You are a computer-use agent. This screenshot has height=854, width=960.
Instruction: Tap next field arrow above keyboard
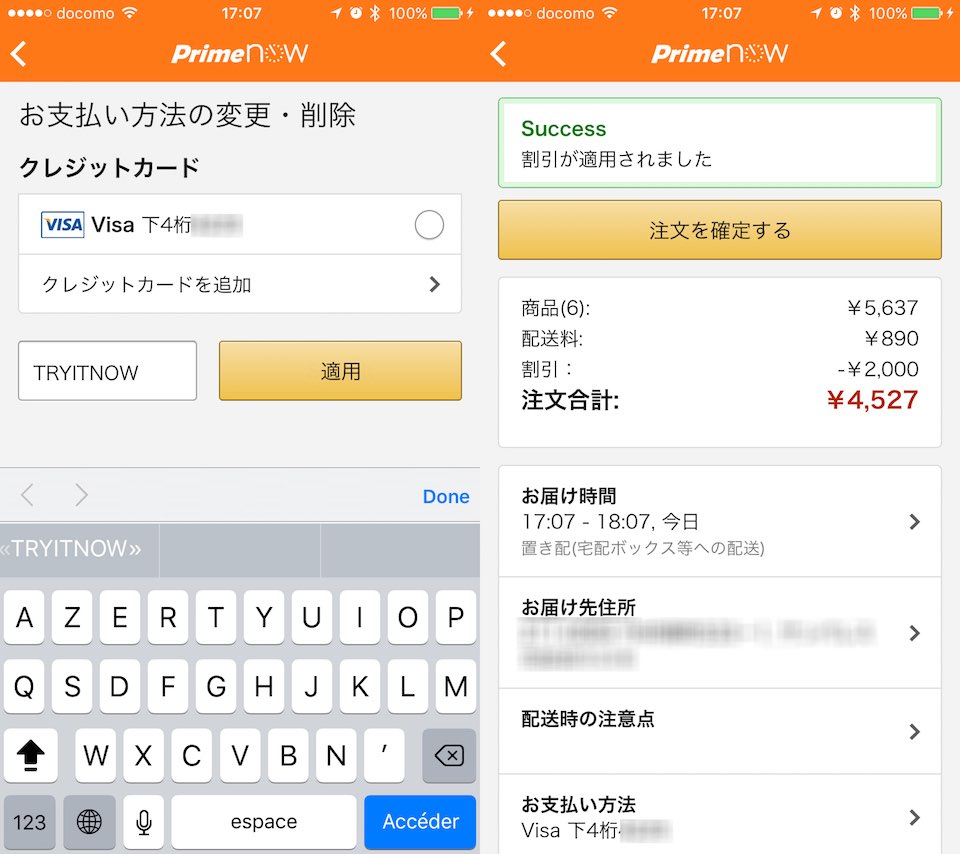pyautogui.click(x=81, y=495)
